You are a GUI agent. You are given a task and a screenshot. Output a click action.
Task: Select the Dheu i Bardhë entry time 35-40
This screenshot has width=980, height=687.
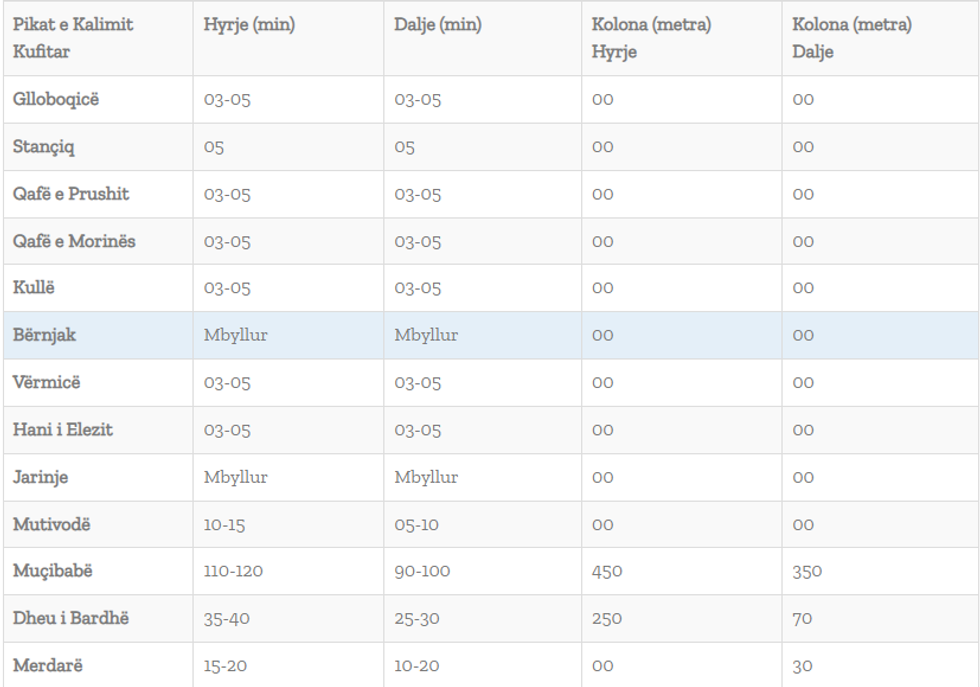pyautogui.click(x=226, y=619)
